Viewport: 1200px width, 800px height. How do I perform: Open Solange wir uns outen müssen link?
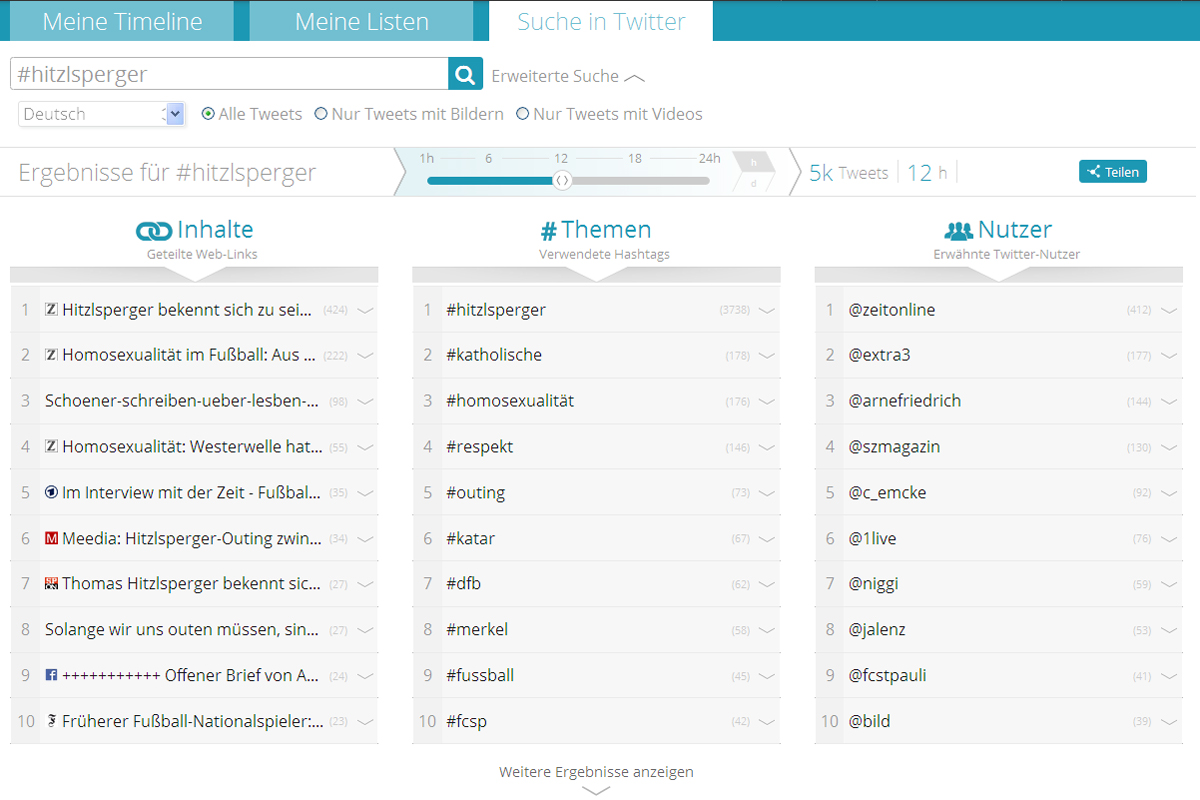(x=182, y=630)
